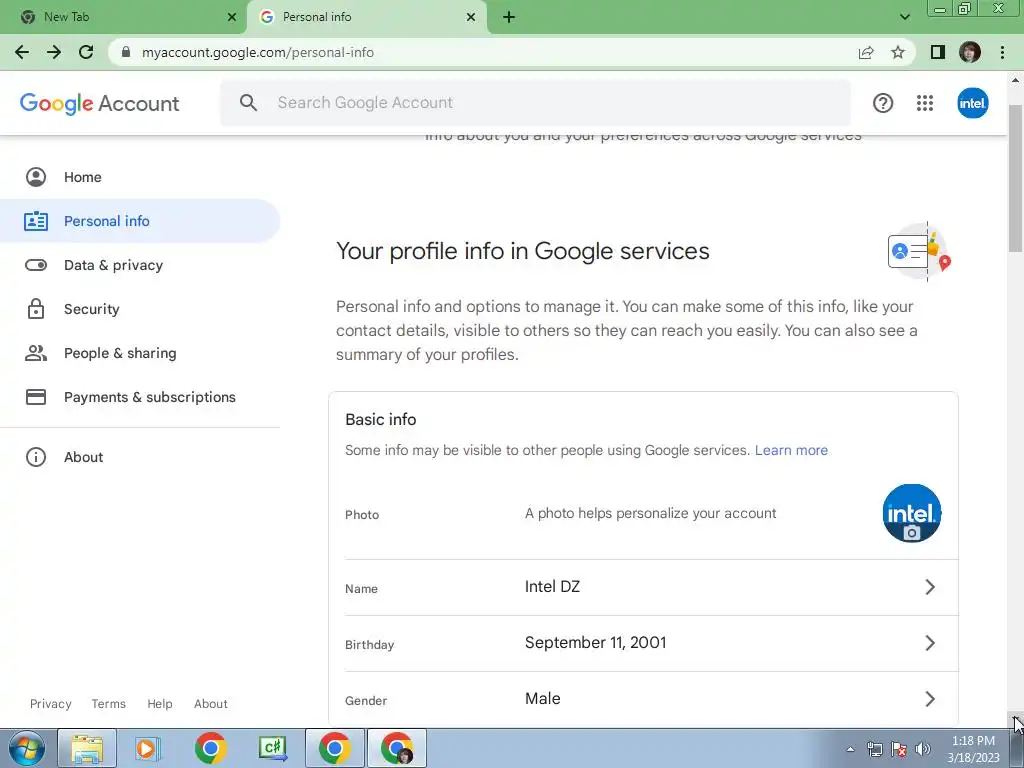Change the Intel profile photo
Screen dimensions: 1024x768
pos(912,513)
